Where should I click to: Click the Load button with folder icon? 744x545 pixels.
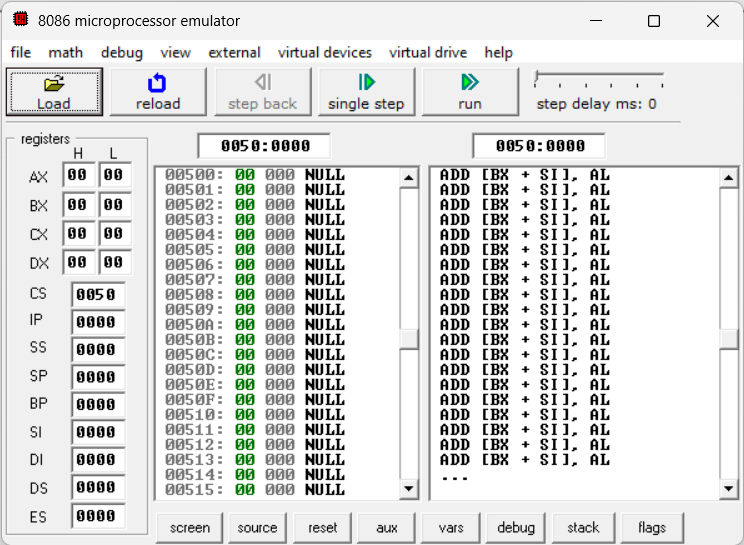tap(54, 92)
